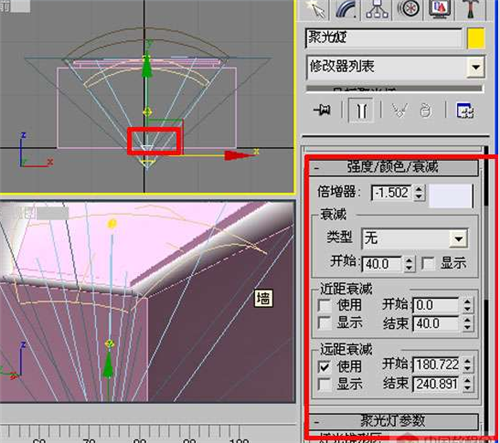Open the Utilities hammer tab
This screenshot has height=443, width=500.
[x=471, y=9]
